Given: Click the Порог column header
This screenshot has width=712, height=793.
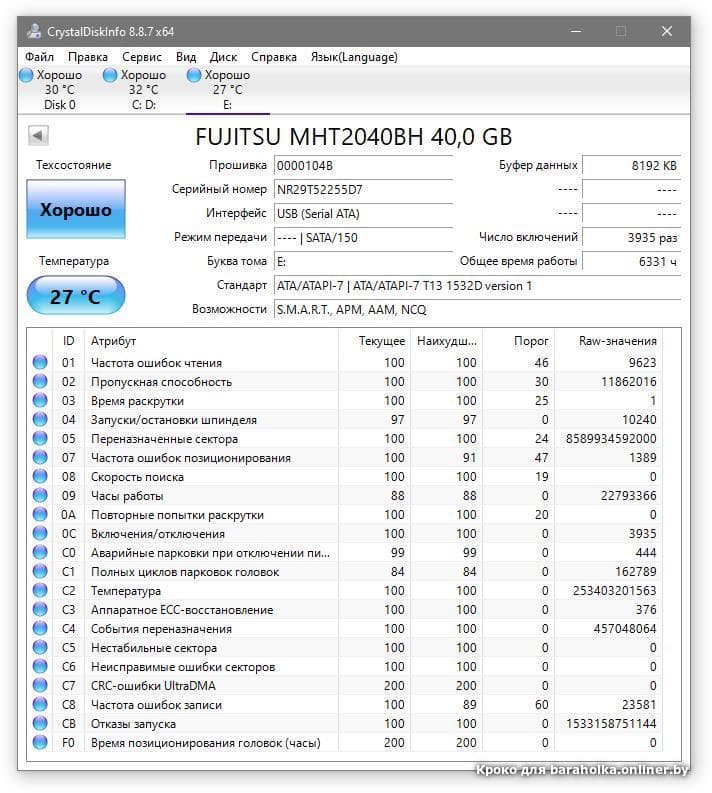Looking at the screenshot, I should coord(518,341).
